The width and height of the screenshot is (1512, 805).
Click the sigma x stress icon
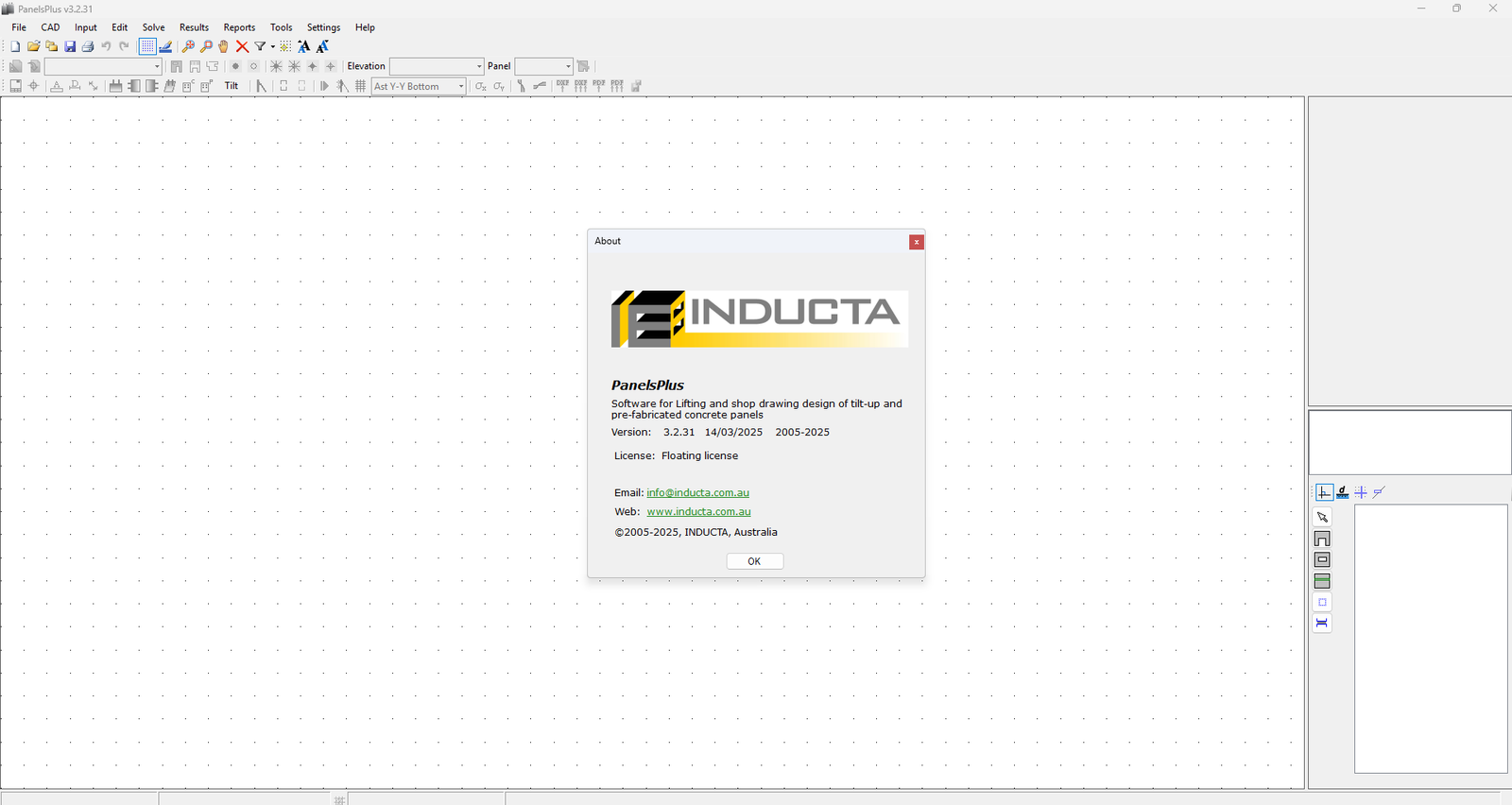click(481, 86)
